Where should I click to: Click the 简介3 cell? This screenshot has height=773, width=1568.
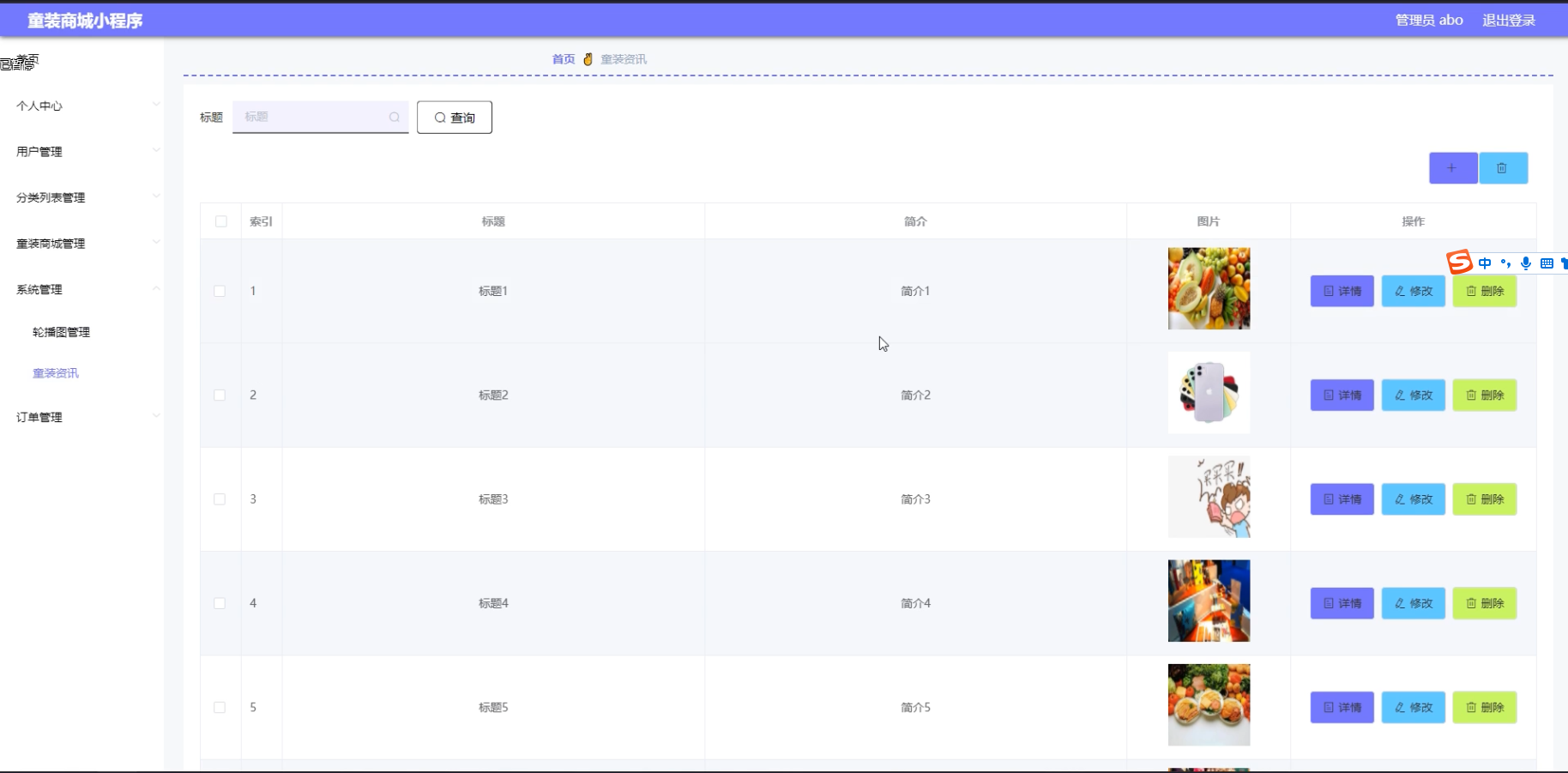(x=915, y=499)
